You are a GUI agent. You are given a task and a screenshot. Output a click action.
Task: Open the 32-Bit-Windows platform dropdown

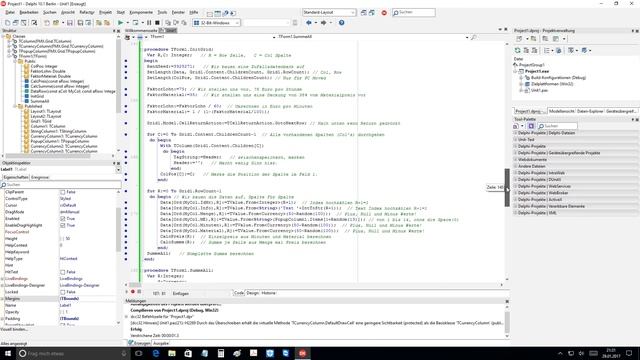[216, 23]
